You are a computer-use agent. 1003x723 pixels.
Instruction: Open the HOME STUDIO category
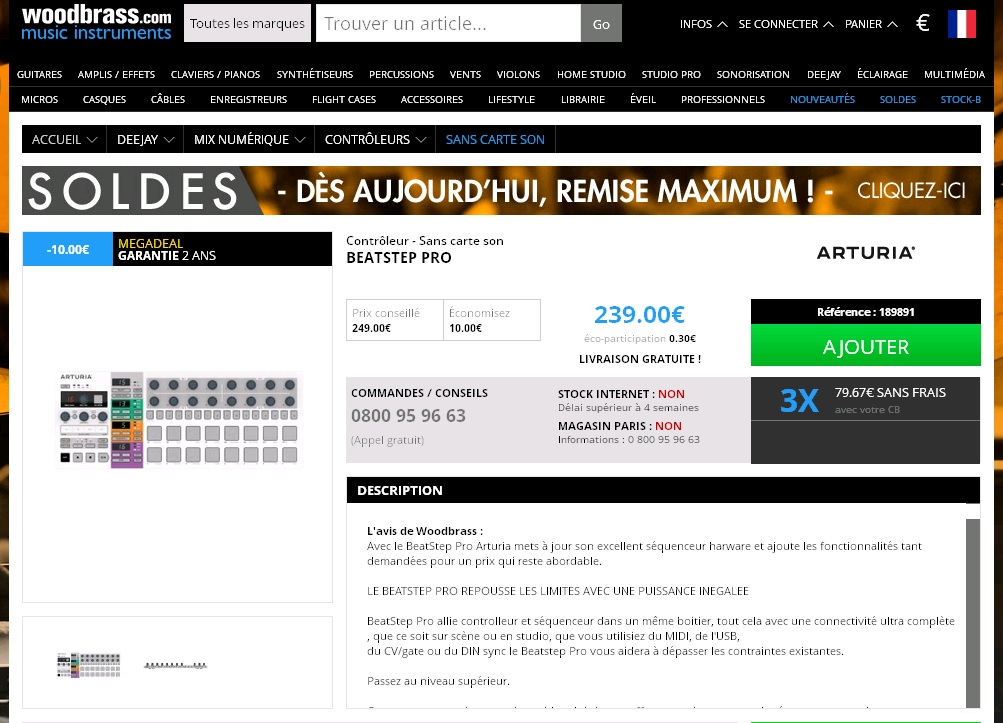pyautogui.click(x=591, y=74)
